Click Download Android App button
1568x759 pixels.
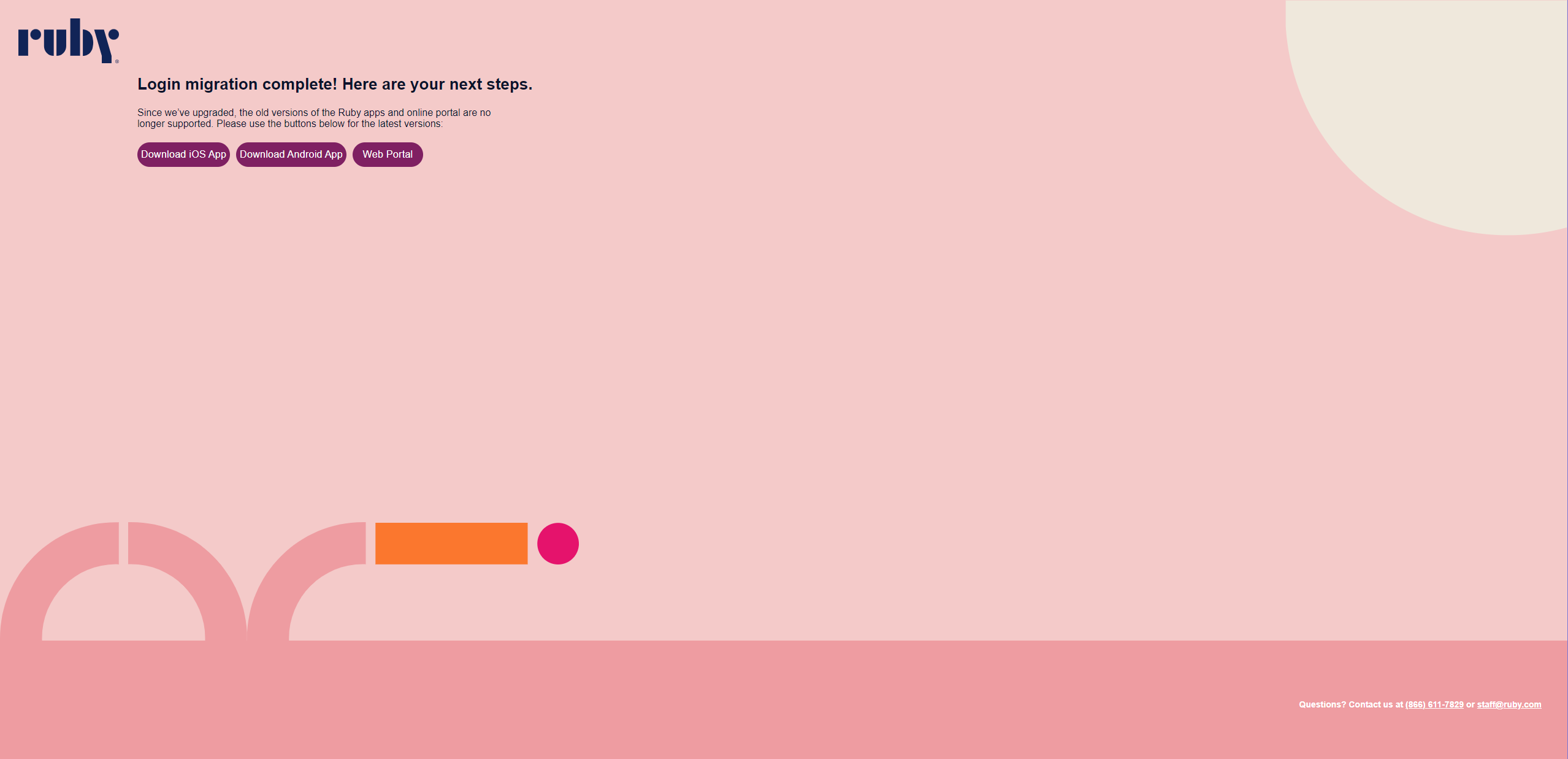290,154
